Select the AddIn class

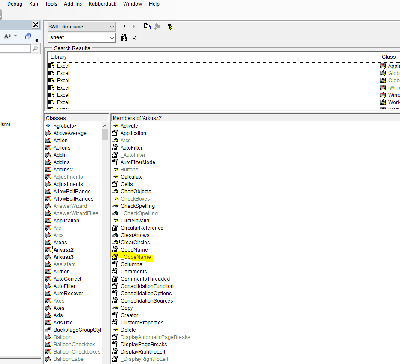(60, 155)
